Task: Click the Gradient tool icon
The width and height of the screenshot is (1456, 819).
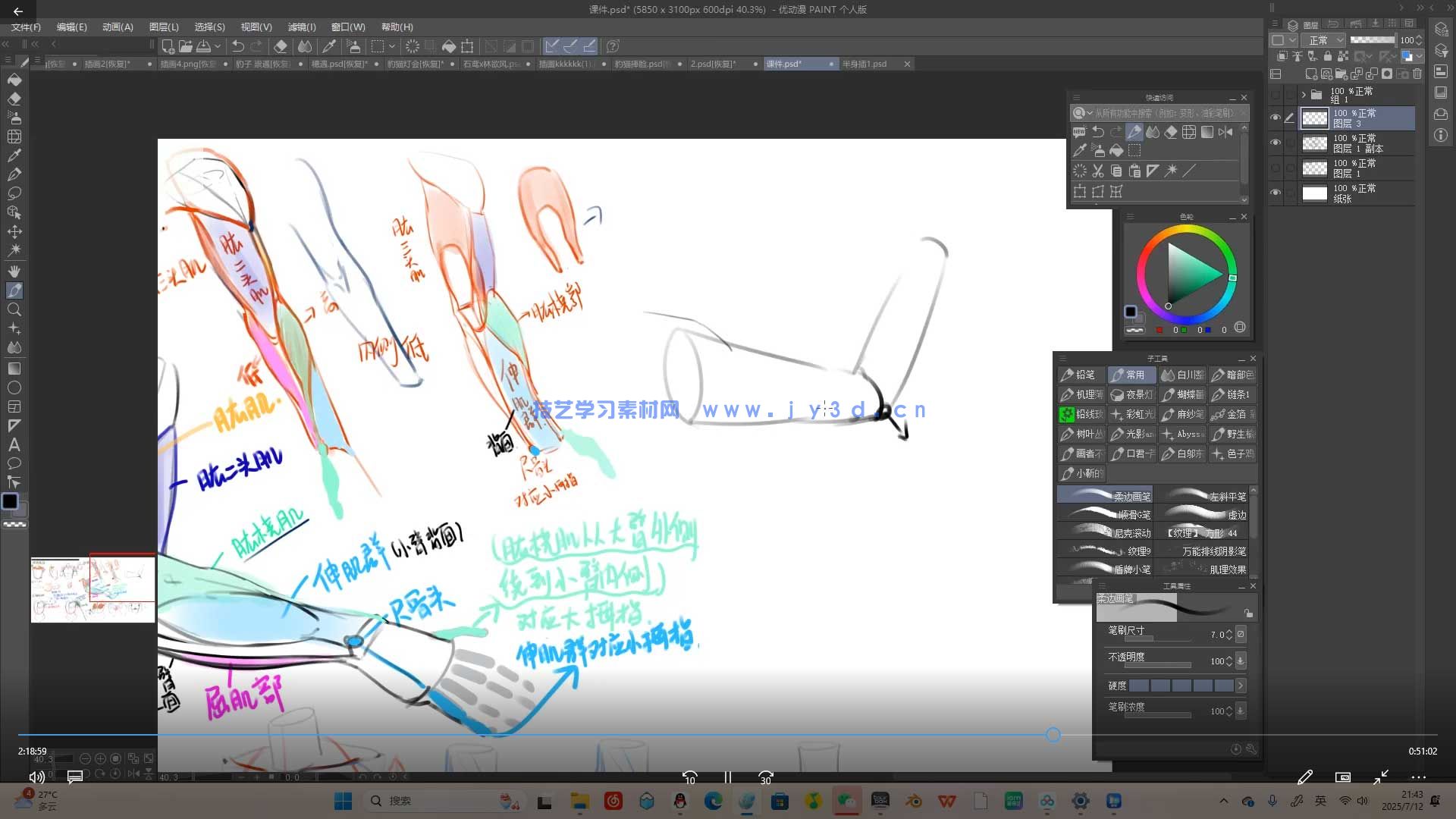Action: 14,369
